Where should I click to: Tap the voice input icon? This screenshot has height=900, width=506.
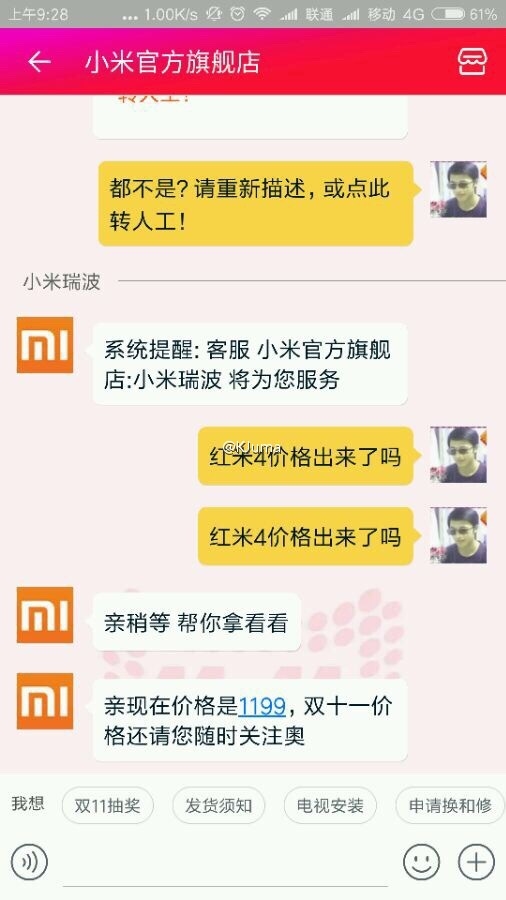[29, 862]
